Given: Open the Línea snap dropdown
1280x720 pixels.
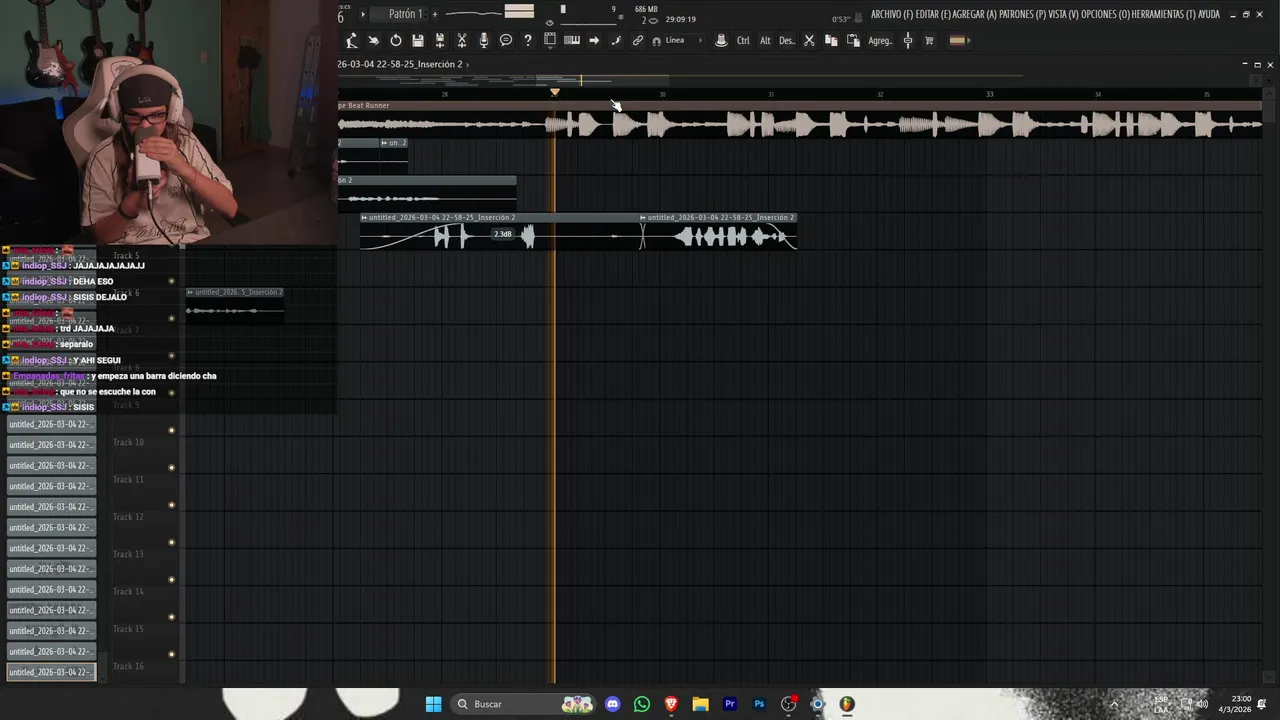Looking at the screenshot, I should pos(675,41).
